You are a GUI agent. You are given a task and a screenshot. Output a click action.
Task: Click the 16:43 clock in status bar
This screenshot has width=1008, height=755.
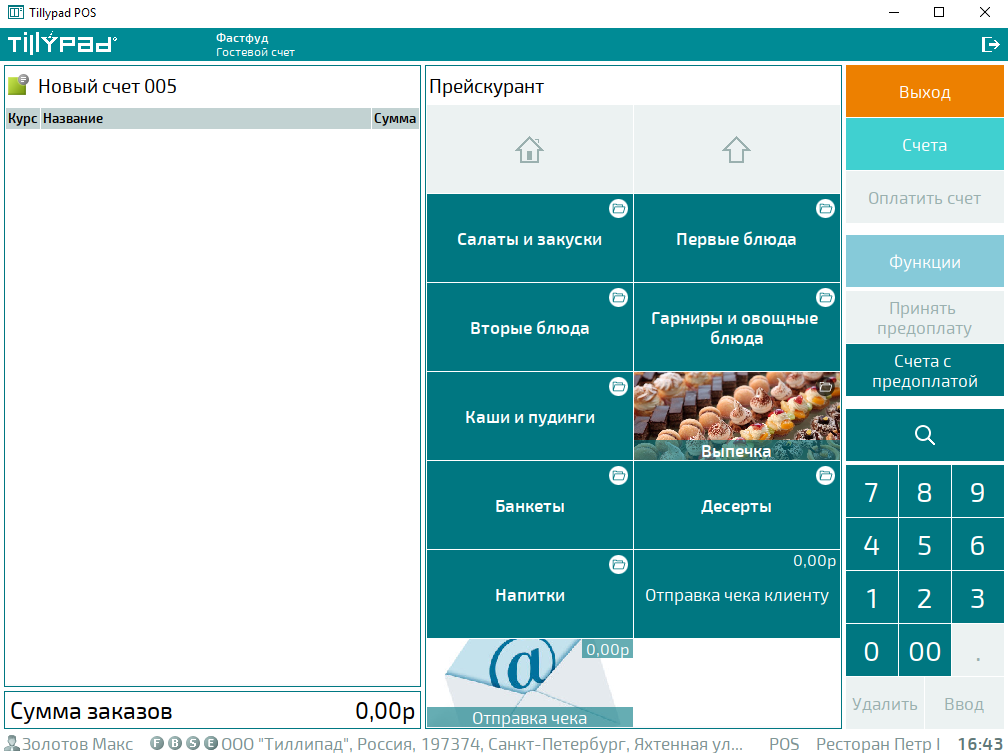coord(980,744)
